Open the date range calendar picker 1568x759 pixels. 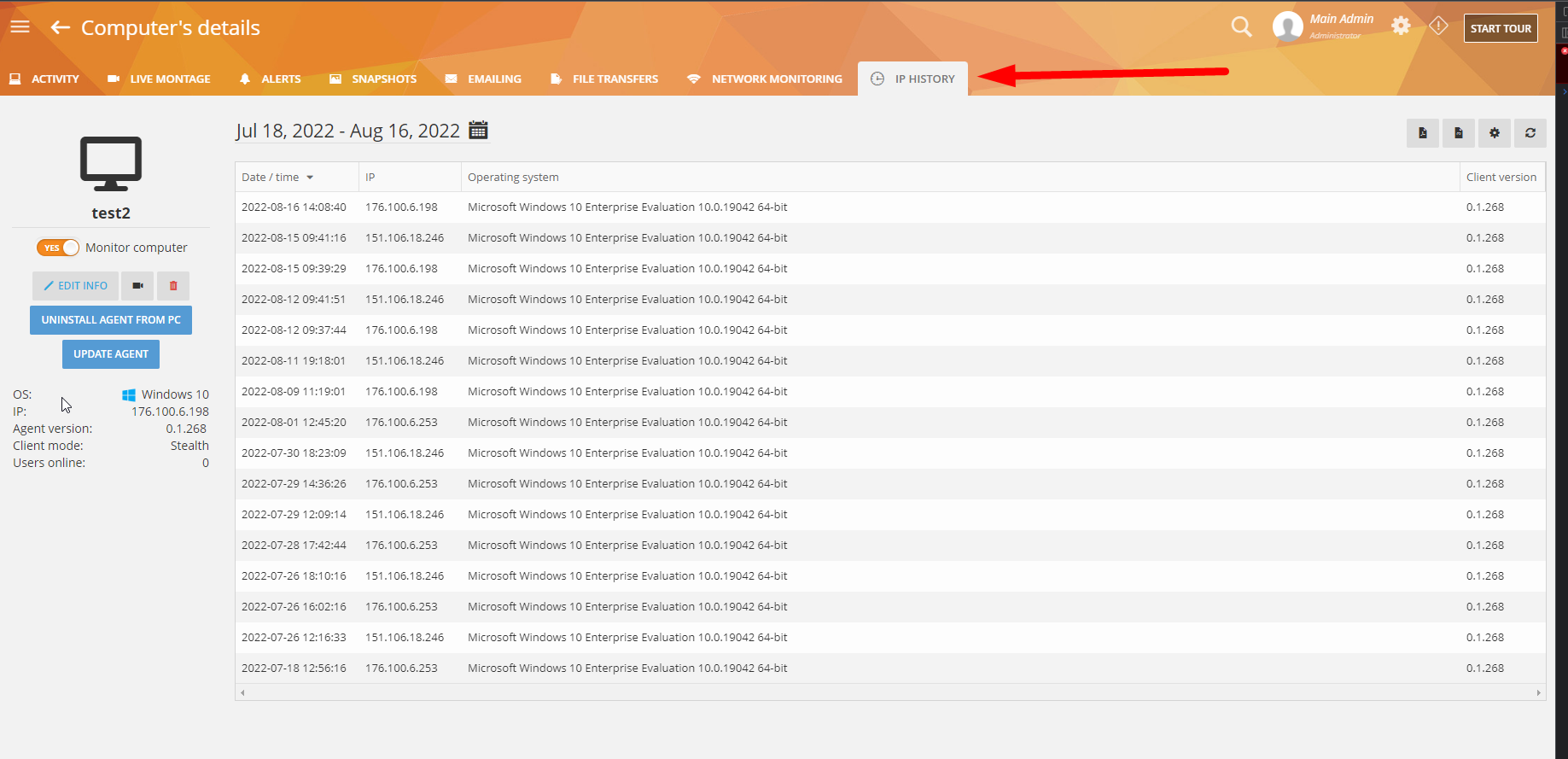479,130
